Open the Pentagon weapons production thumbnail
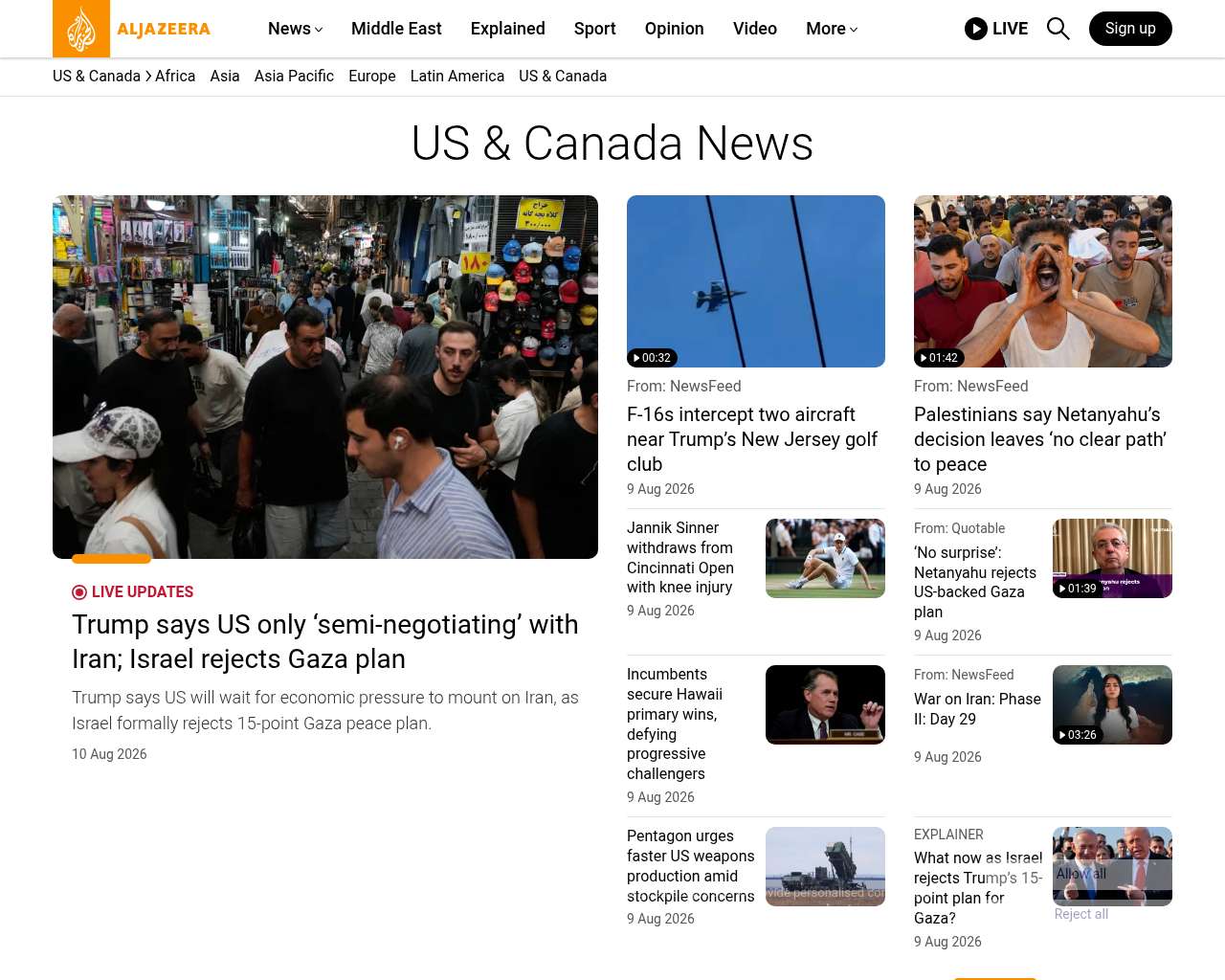 [x=825, y=866]
